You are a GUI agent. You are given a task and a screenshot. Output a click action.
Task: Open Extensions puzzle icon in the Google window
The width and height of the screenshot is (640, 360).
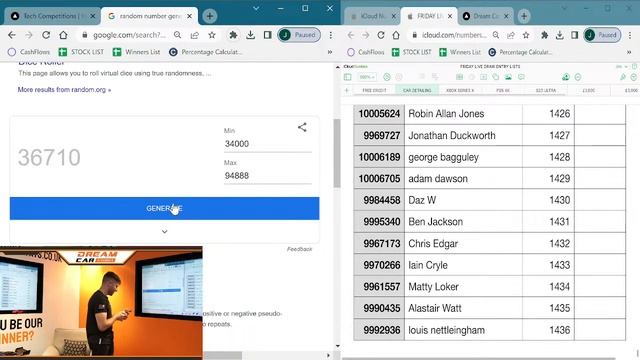coord(233,35)
